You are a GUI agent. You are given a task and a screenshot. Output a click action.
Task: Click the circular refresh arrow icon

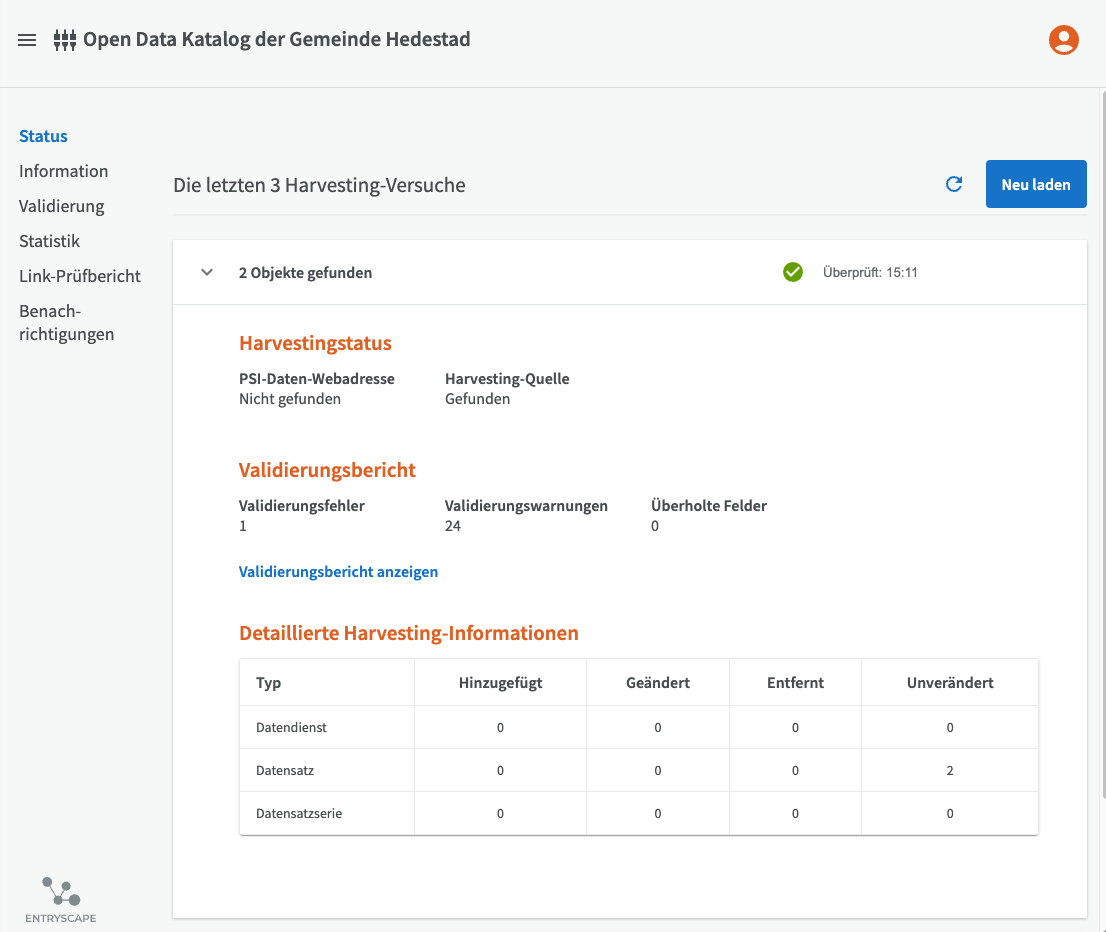[954, 184]
